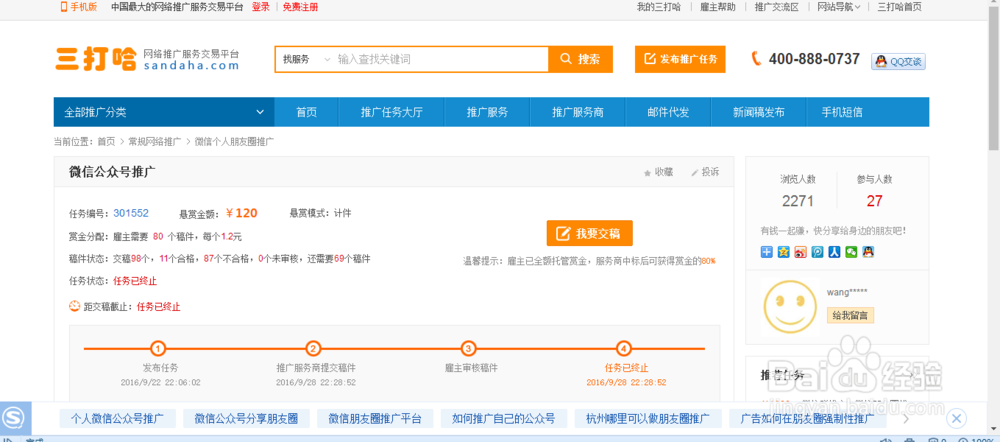Click suggestion 微信朋友圈推广平台
This screenshot has width=1000, height=442.
375,418
